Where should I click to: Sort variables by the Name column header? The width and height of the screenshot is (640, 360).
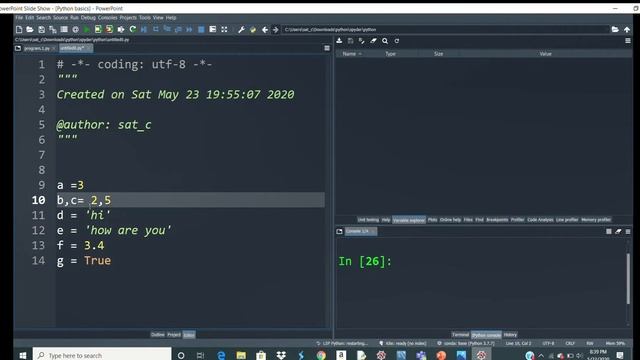[x=351, y=54]
